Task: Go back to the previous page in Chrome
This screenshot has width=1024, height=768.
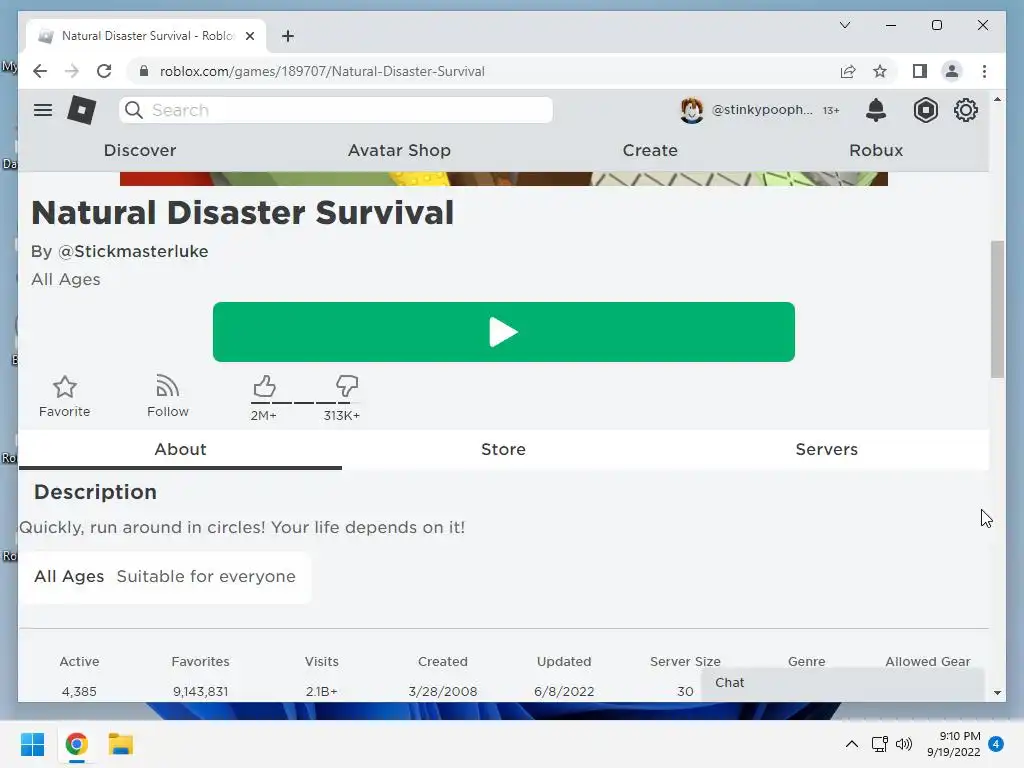Action: point(40,71)
